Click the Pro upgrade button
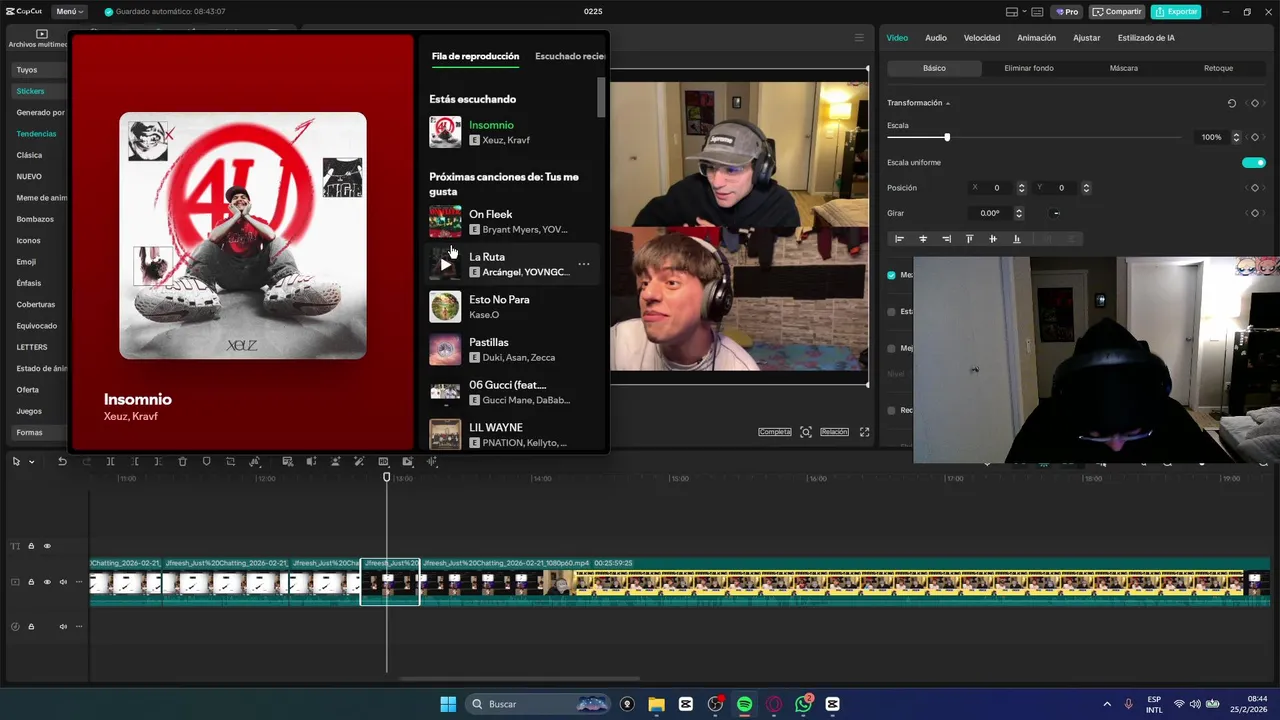The width and height of the screenshot is (1280, 720). (1067, 12)
